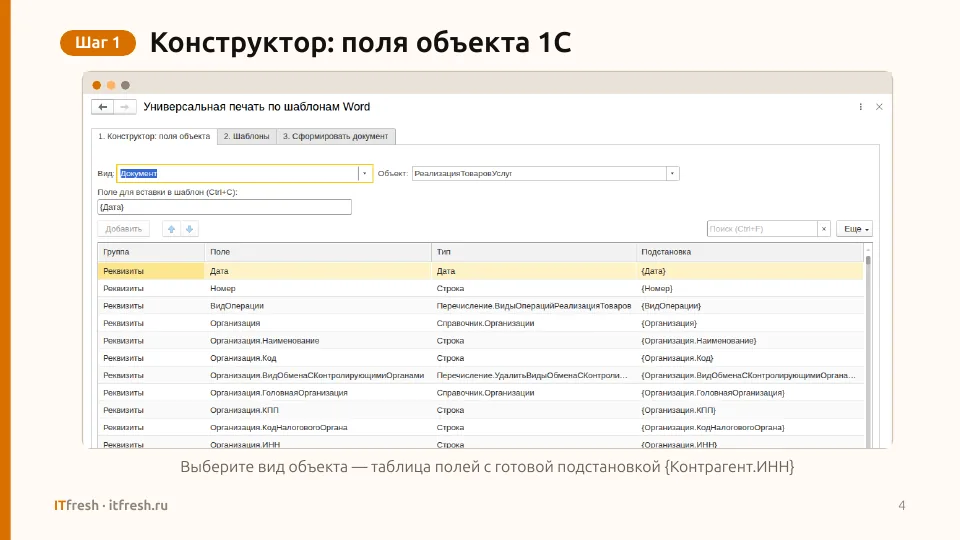Open the three-dot window menu
960x540 pixels.
coord(860,107)
